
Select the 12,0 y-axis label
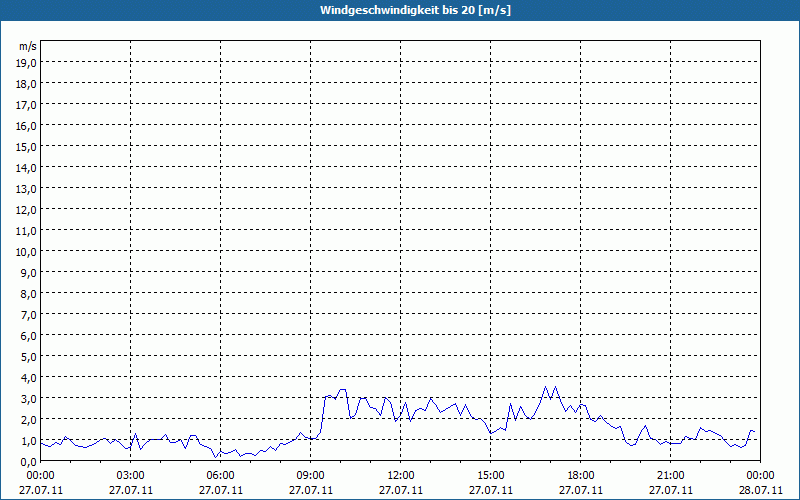pyautogui.click(x=26, y=210)
